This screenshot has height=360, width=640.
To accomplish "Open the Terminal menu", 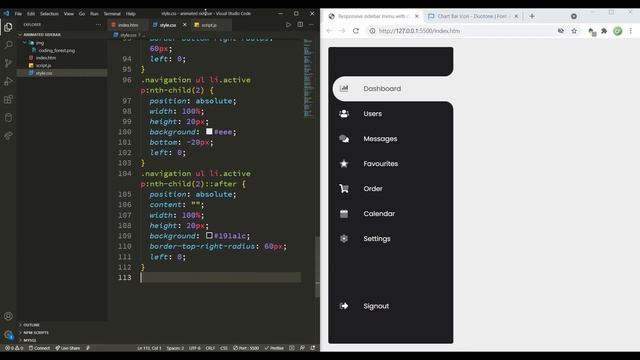I will [x=112, y=13].
